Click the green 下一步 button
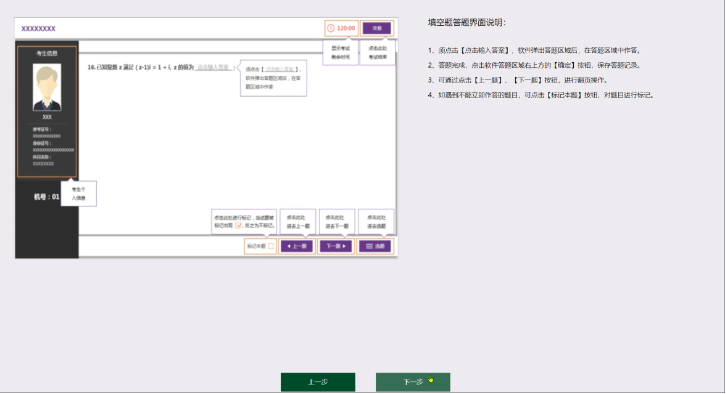This screenshot has height=394, width=726. [413, 382]
